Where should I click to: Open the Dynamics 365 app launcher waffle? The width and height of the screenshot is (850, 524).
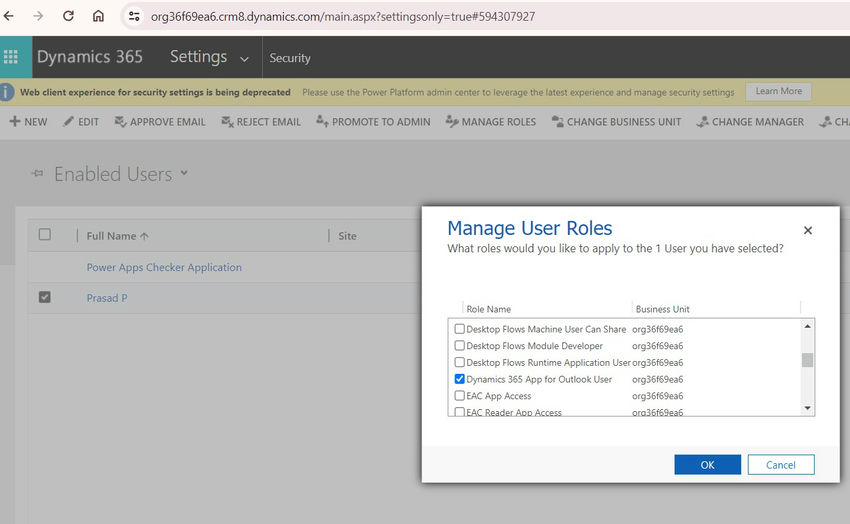pos(11,57)
